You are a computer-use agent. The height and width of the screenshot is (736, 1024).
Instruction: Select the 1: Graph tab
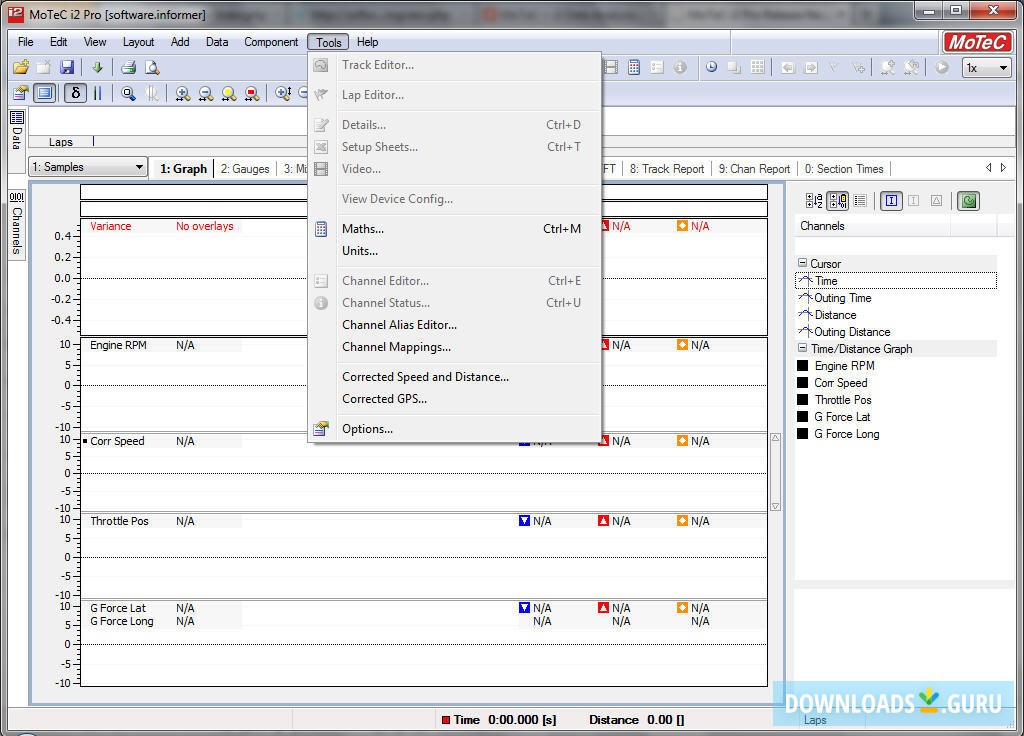[x=184, y=168]
